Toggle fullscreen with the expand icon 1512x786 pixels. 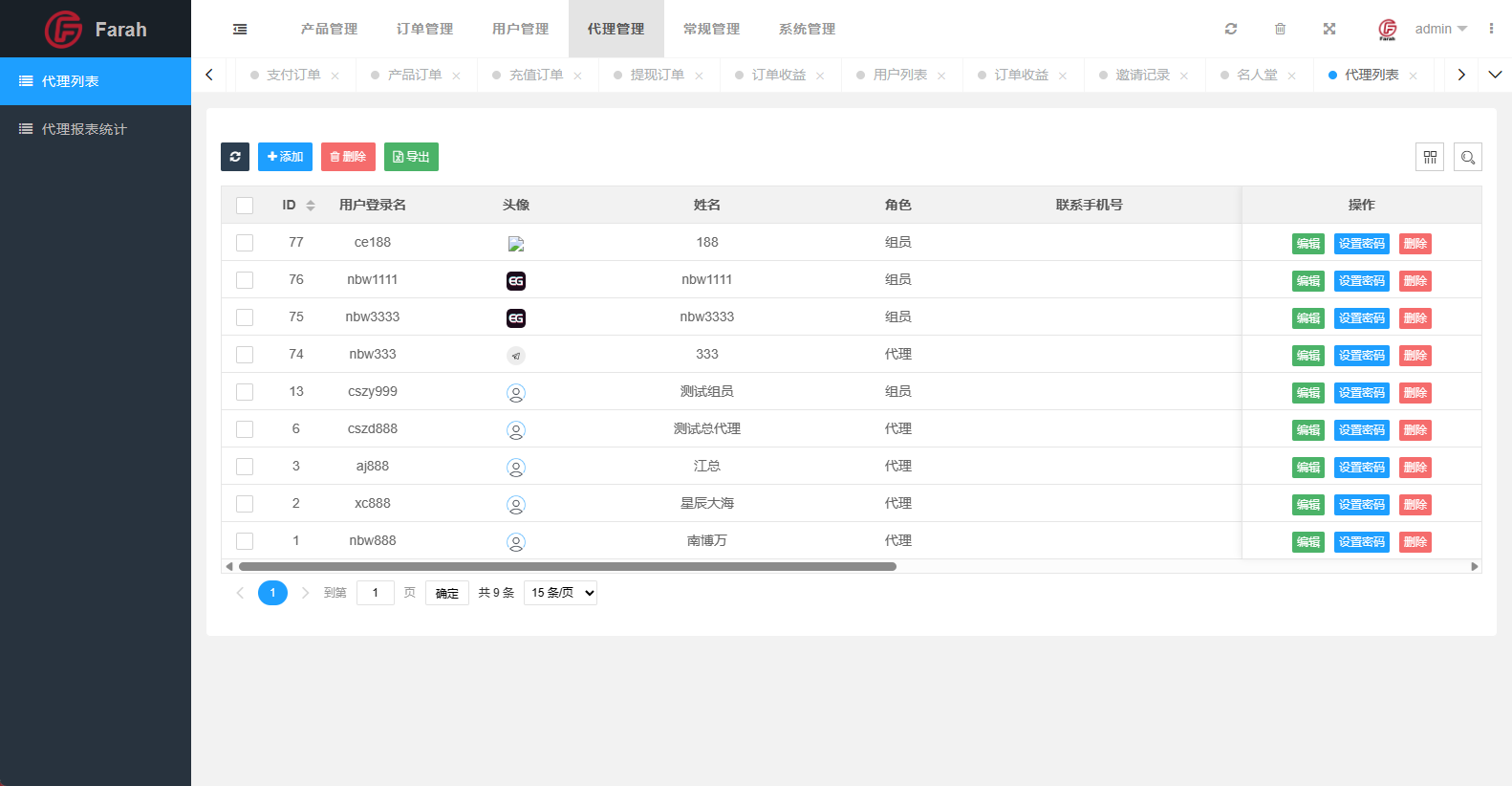pyautogui.click(x=1328, y=29)
